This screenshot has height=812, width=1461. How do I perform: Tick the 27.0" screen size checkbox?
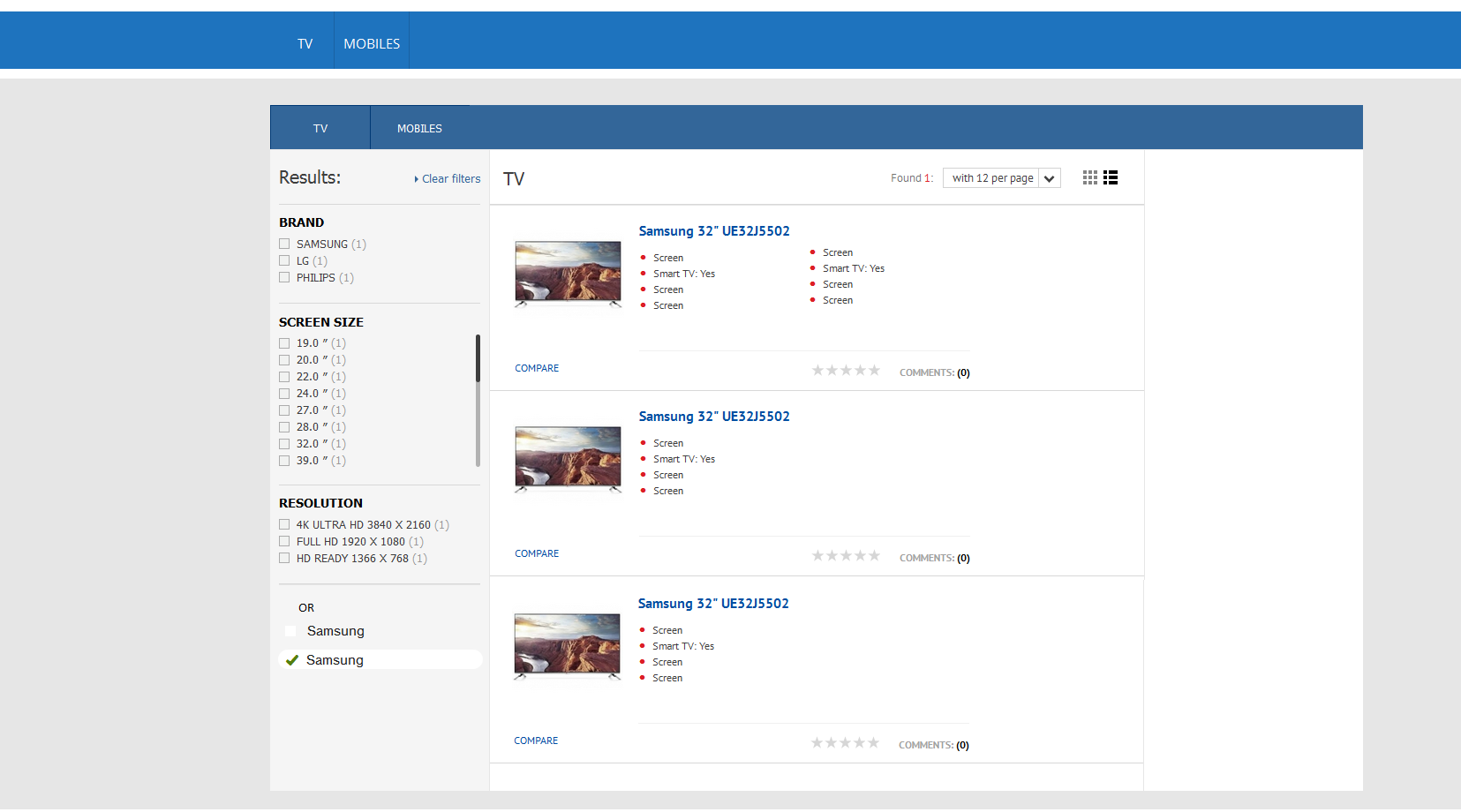[284, 410]
